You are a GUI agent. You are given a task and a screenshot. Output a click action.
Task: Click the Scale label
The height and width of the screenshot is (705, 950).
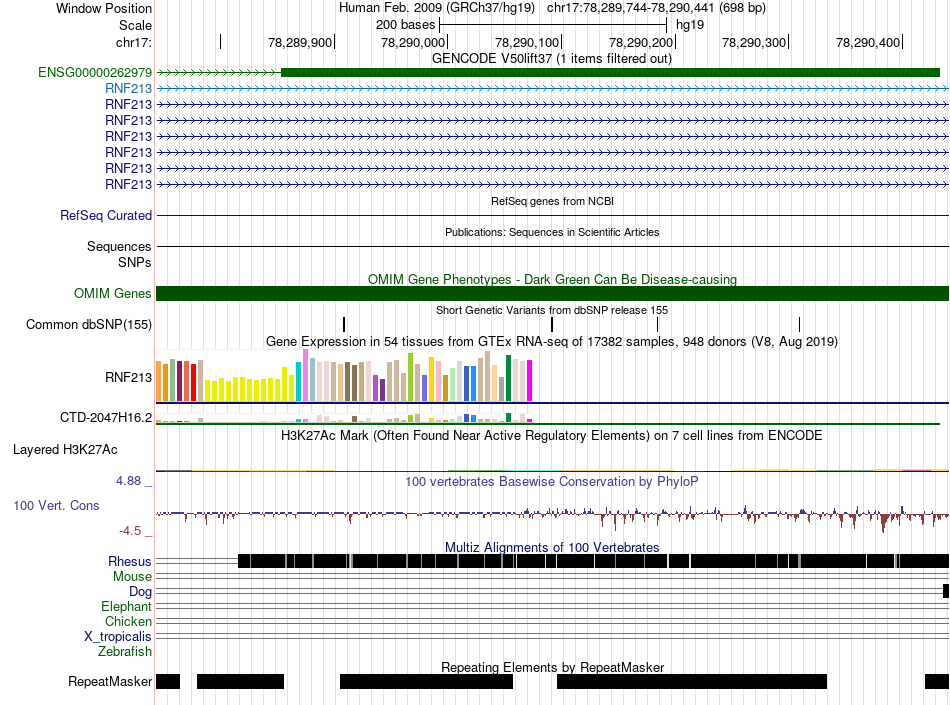(x=135, y=25)
